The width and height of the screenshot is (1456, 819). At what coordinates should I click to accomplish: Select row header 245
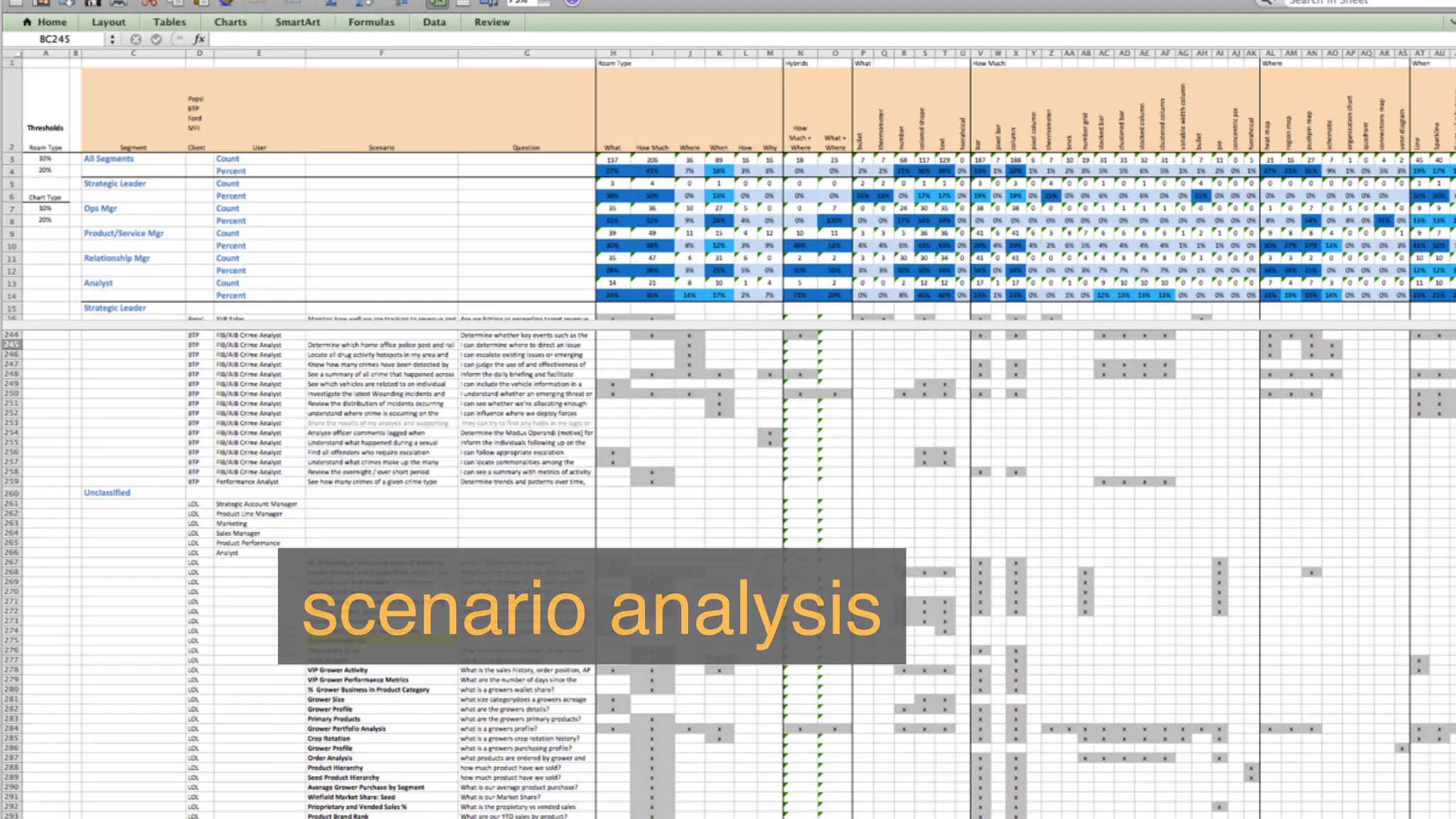11,345
